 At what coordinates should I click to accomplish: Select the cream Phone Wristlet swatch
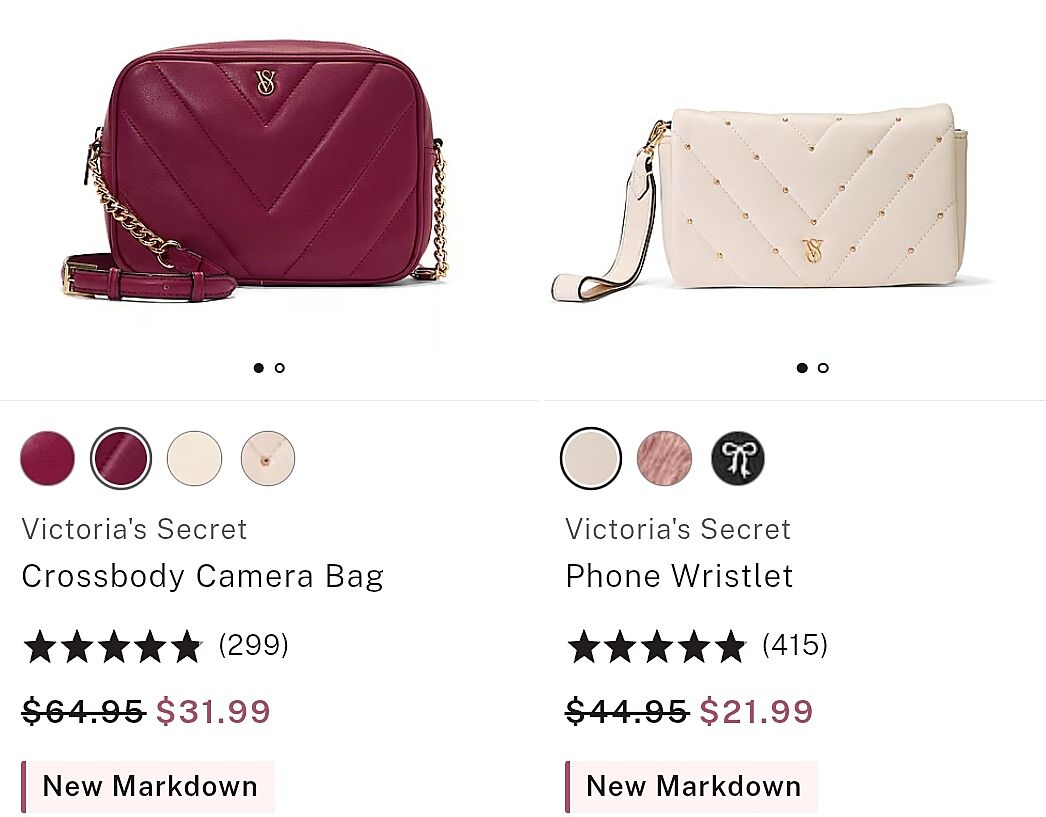pos(591,458)
